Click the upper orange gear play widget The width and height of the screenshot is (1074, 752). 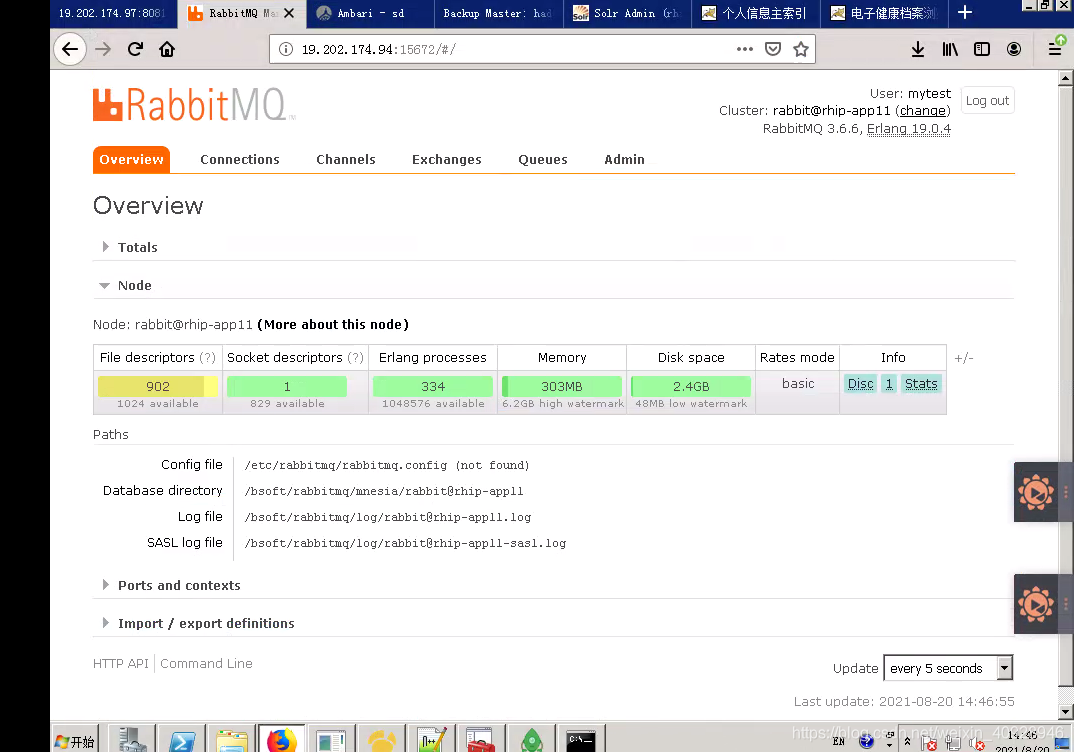(x=1036, y=492)
